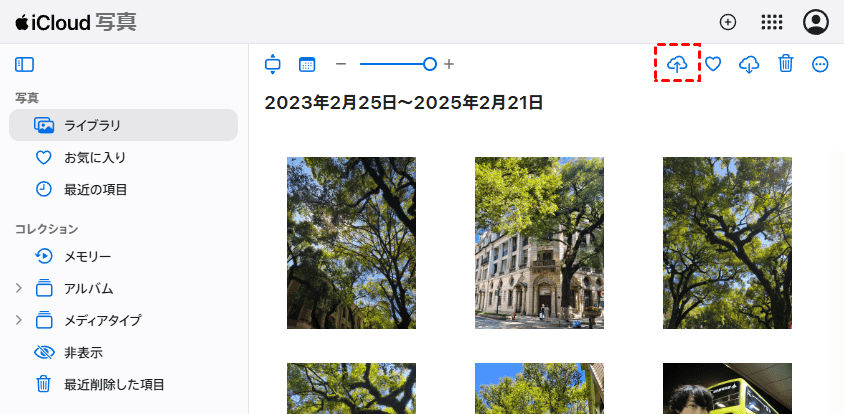Toggle the sidebar visibility

click(25, 65)
